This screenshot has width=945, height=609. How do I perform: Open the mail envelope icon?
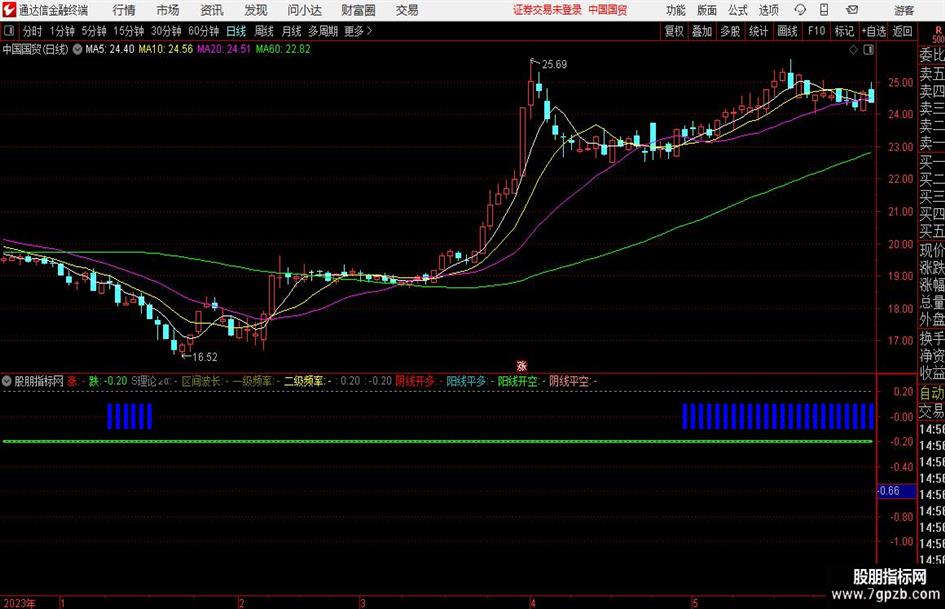[852, 10]
